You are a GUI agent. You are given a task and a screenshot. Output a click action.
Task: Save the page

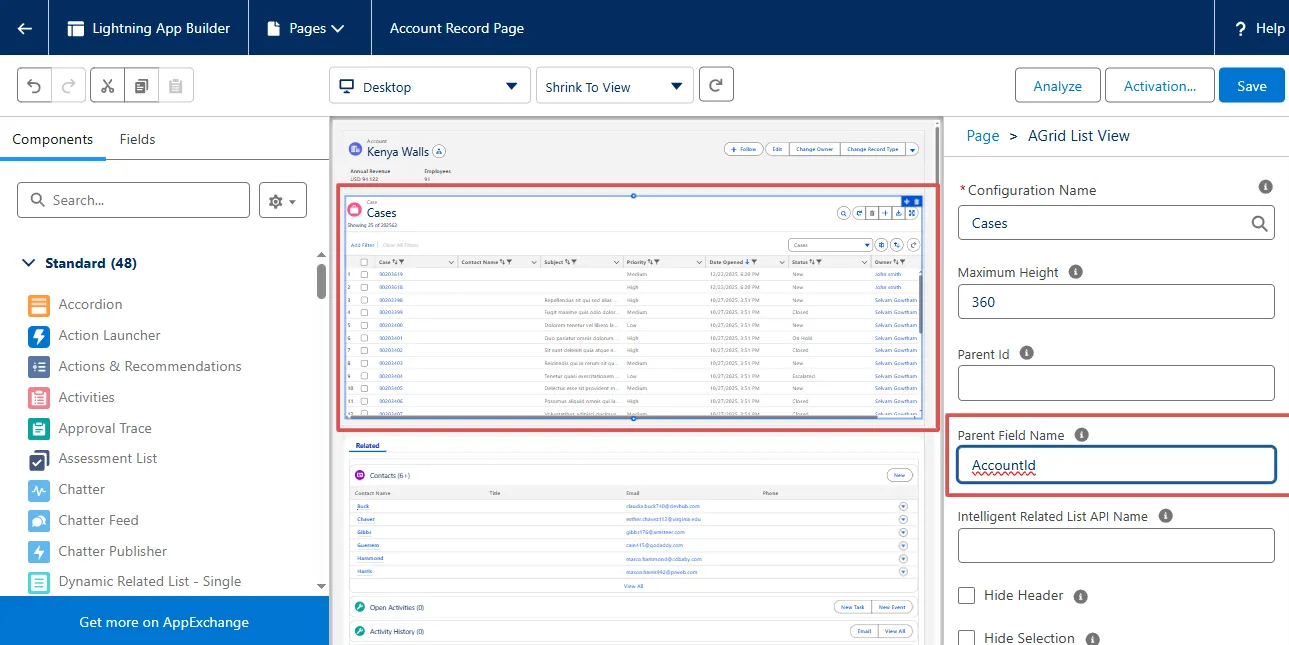pos(1251,86)
